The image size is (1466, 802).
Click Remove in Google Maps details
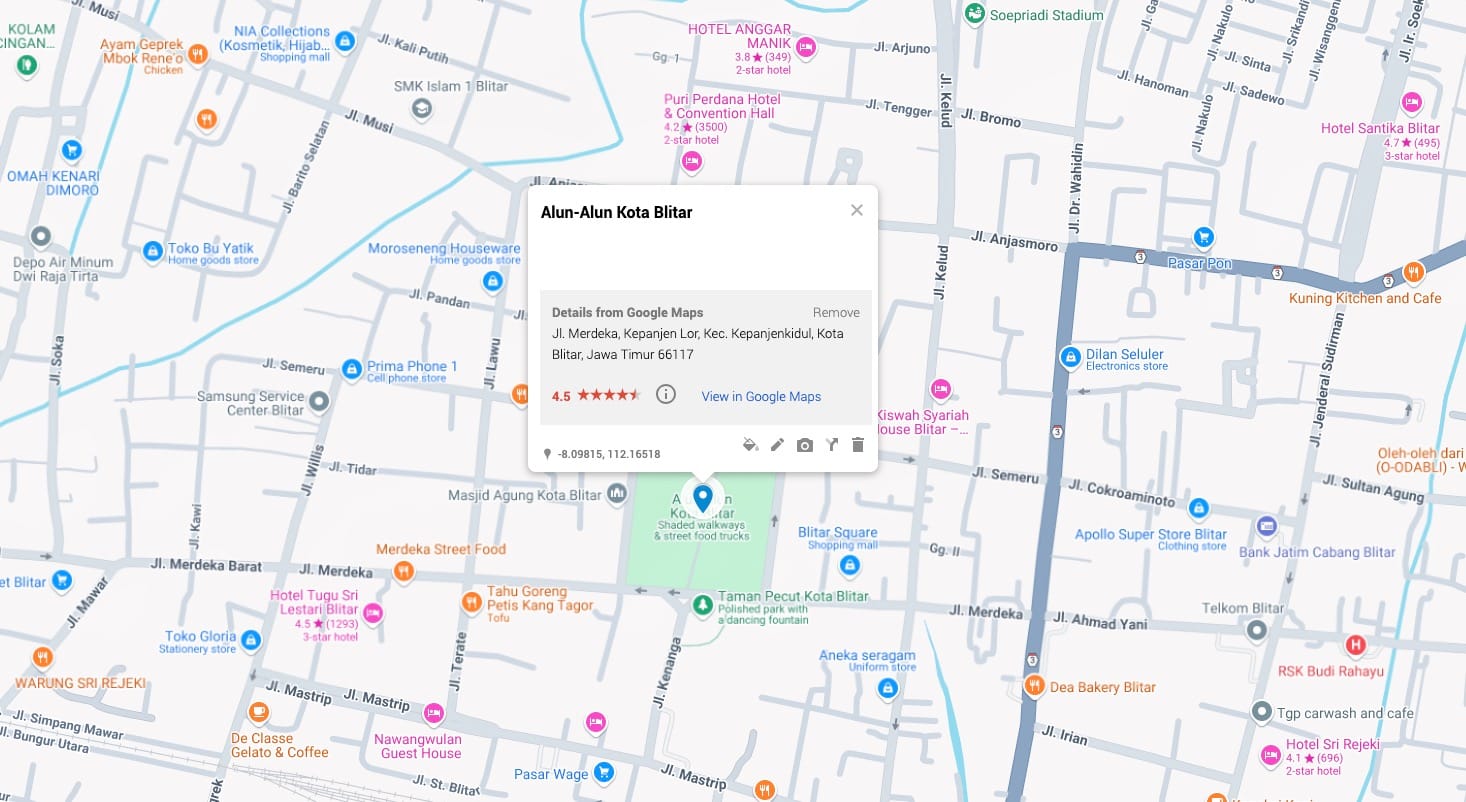(836, 312)
